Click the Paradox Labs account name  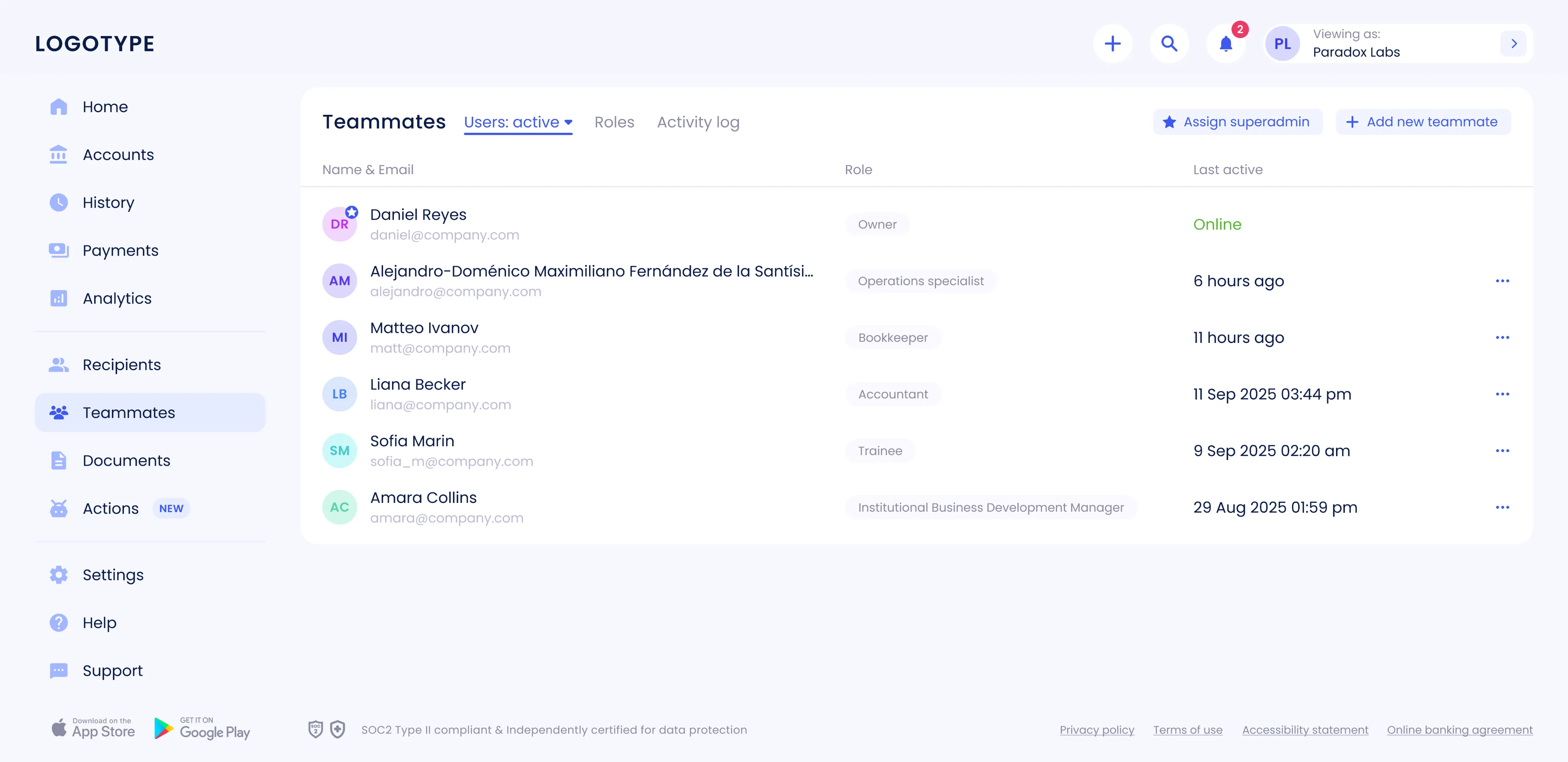(1356, 52)
